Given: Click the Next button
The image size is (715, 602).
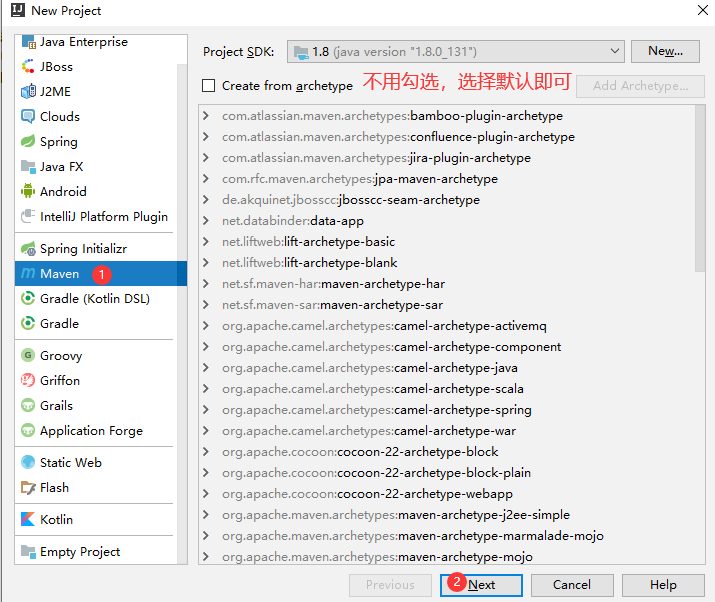Looking at the screenshot, I should 481,585.
